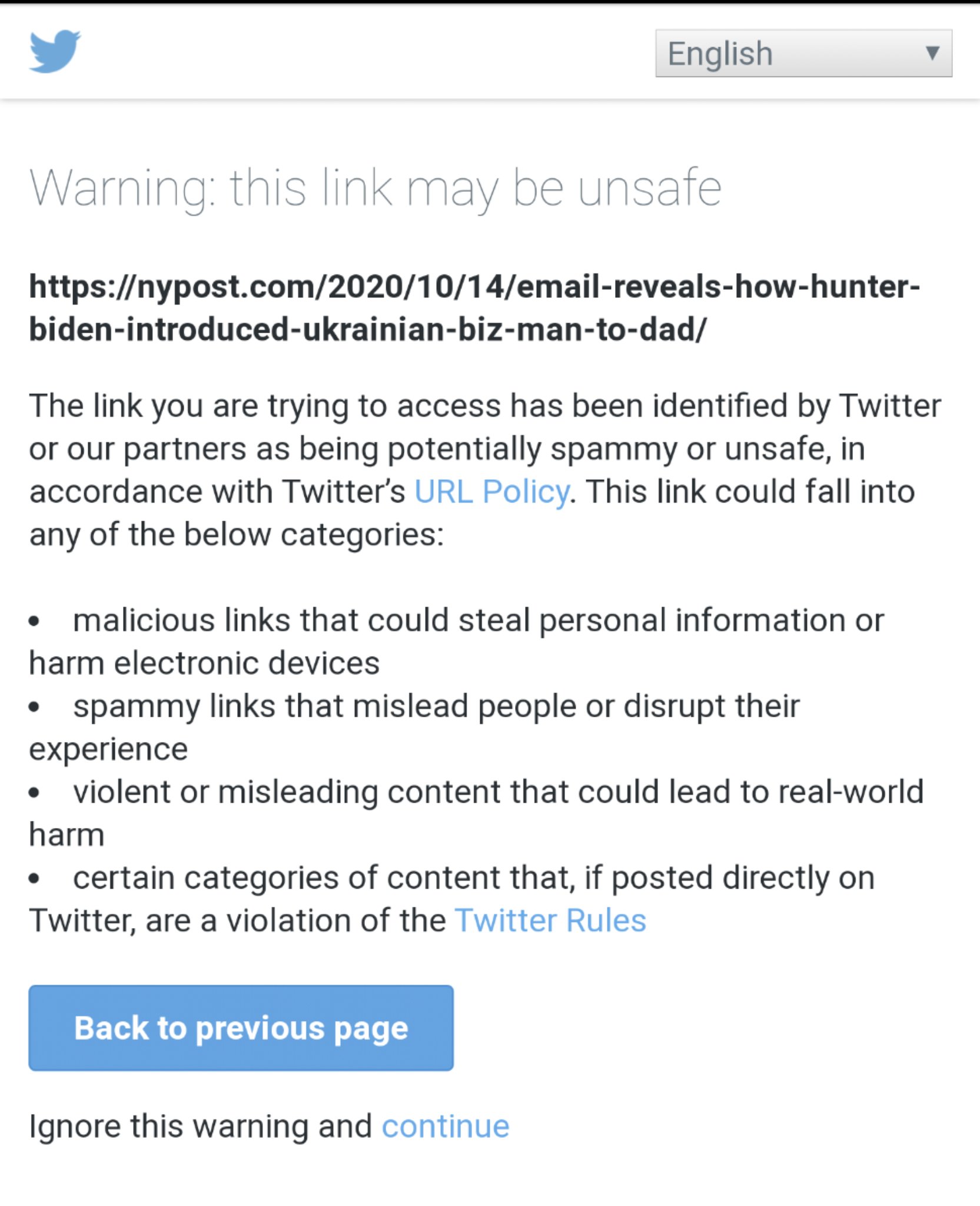980x1206 pixels.
Task: Click the 'violent or misleading content' item
Action: (x=497, y=792)
